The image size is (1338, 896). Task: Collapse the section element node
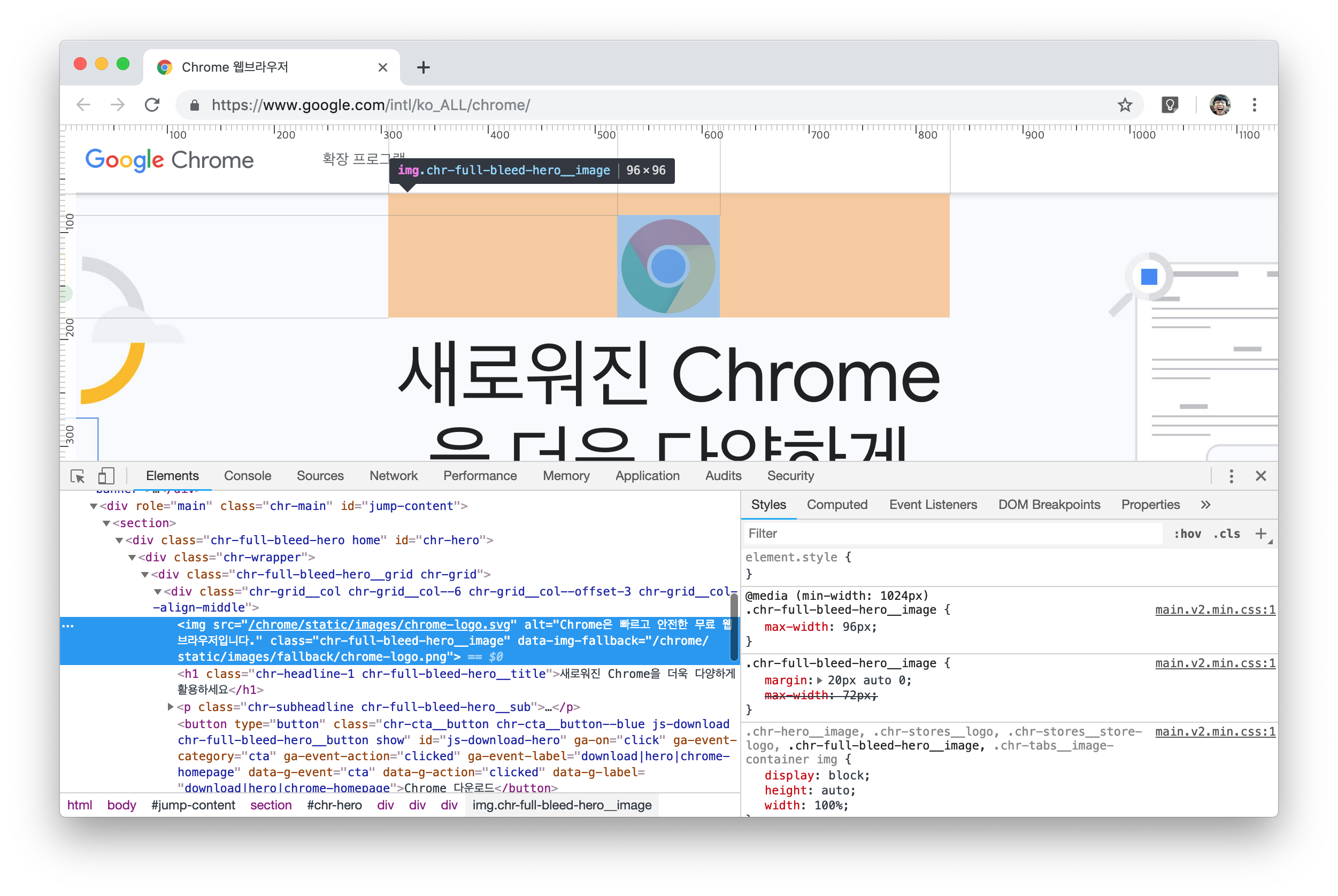(106, 523)
